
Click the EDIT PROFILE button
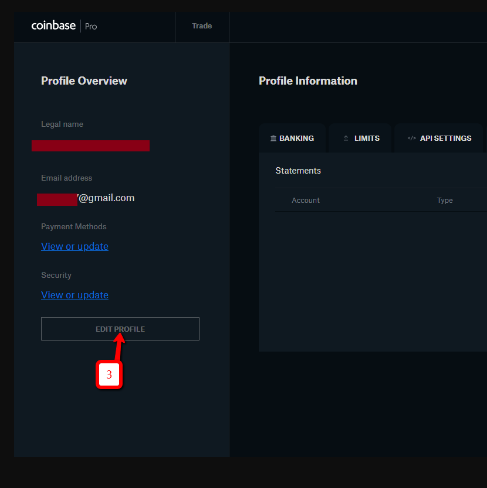point(120,329)
